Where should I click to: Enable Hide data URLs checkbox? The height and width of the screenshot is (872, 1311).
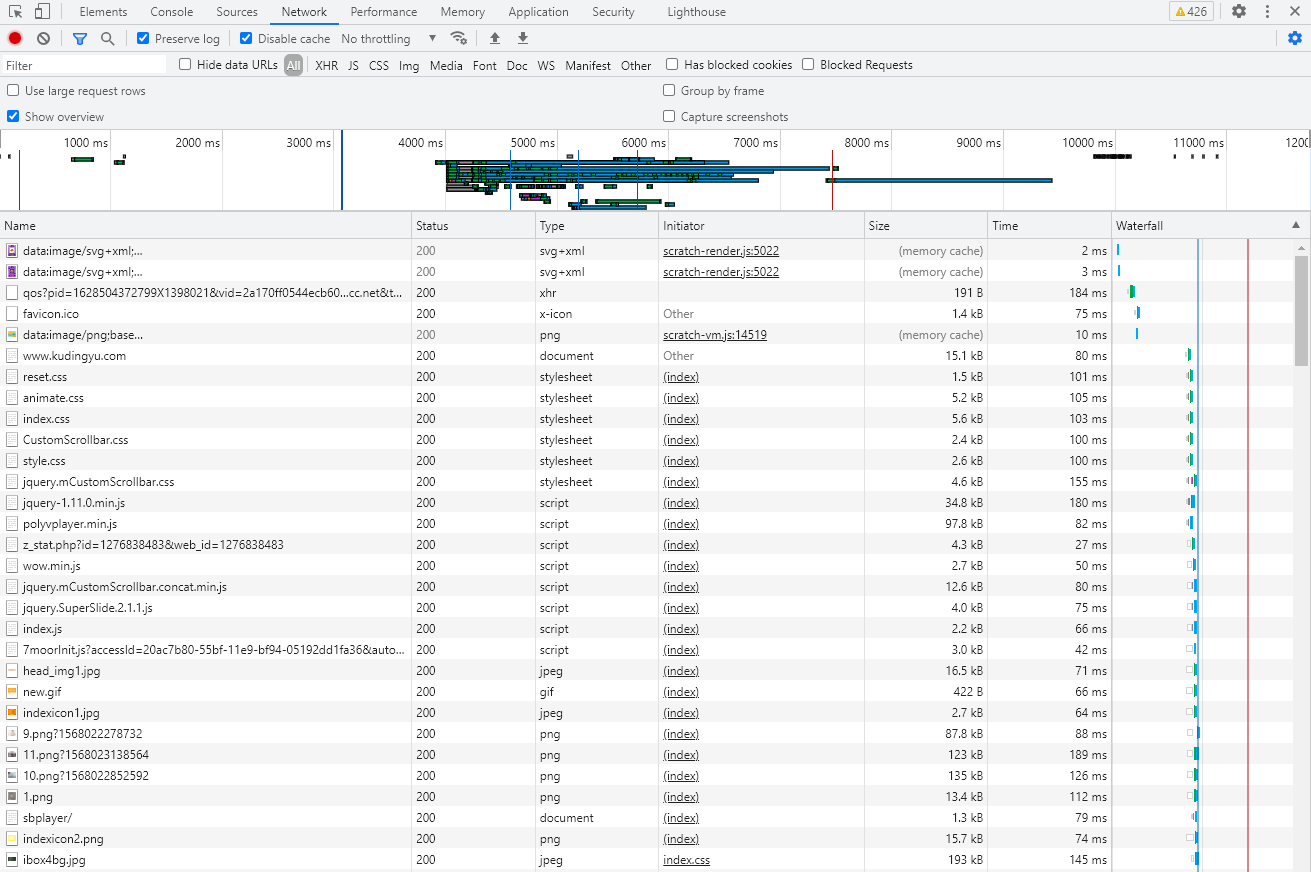click(185, 64)
